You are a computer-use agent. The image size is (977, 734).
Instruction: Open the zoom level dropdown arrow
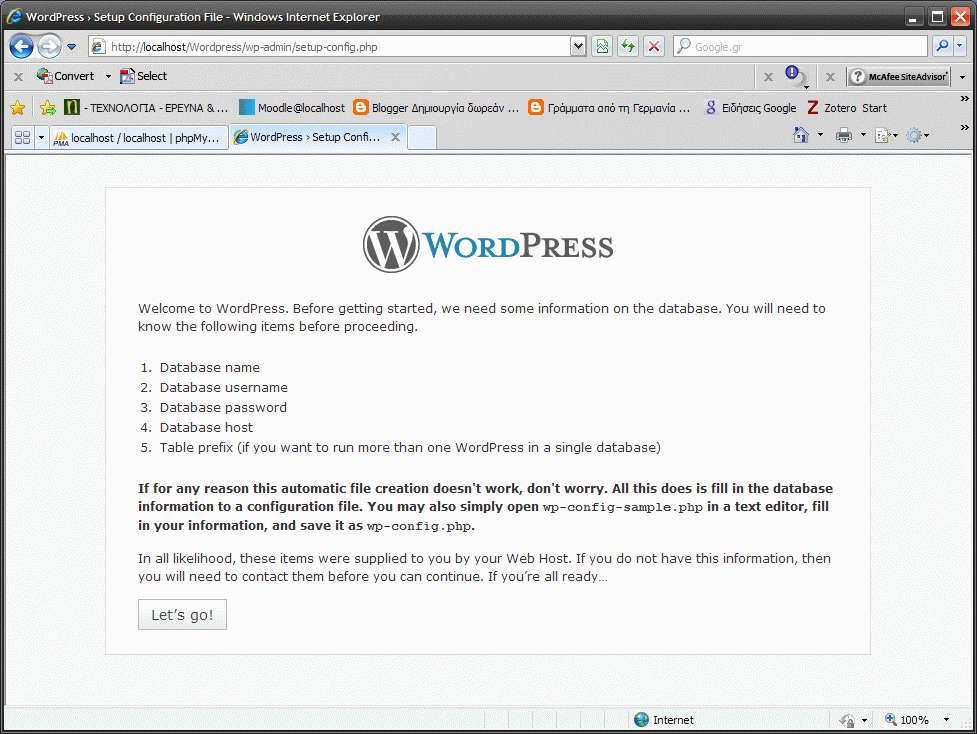pos(946,720)
